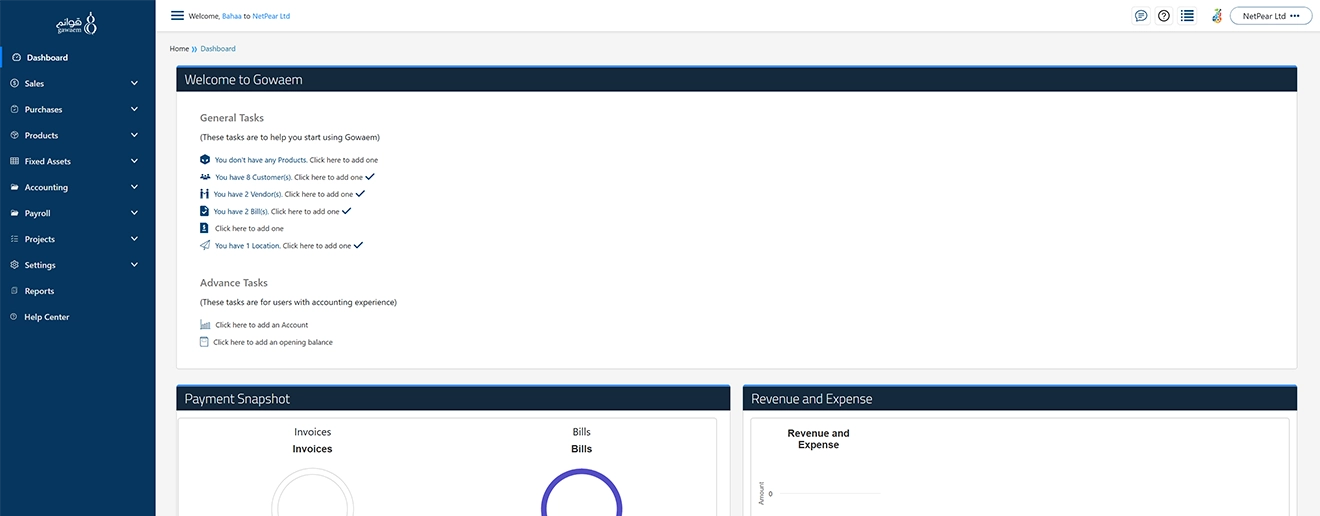1320x516 pixels.
Task: Toggle the hamburger sidebar menu
Action: click(x=177, y=16)
